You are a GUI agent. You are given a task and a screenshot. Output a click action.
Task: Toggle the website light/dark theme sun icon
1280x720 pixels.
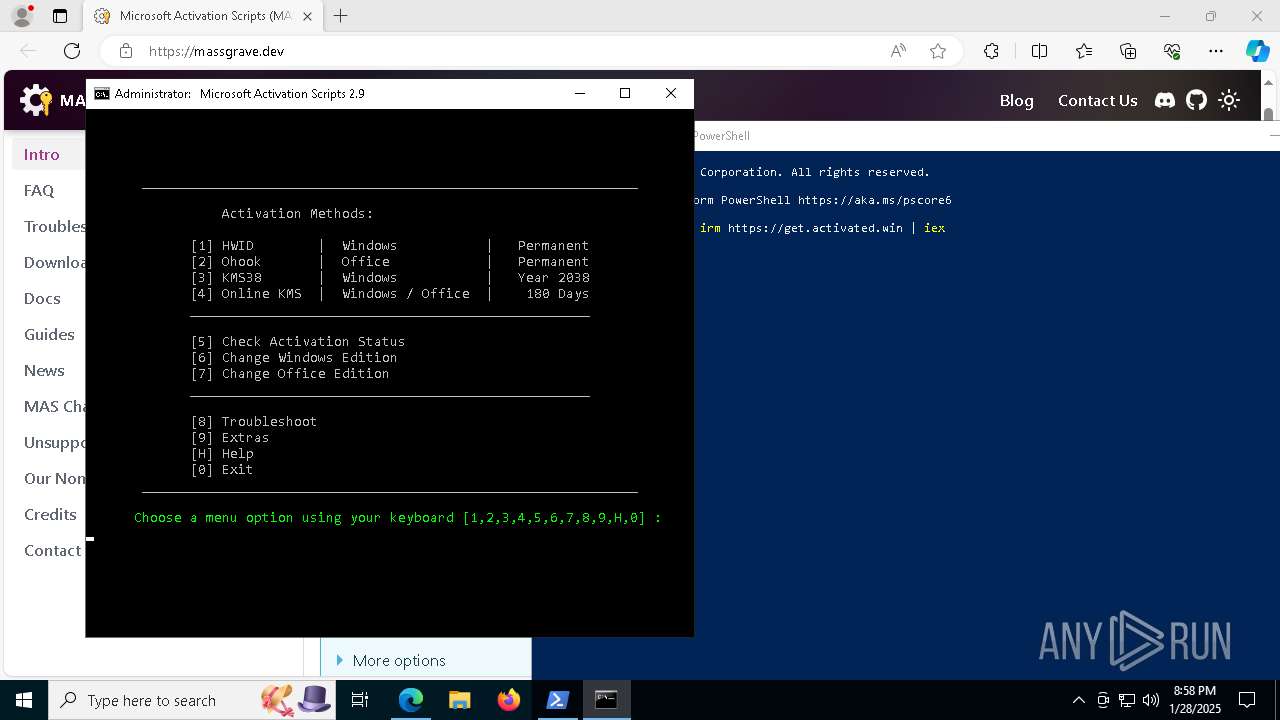click(1229, 100)
